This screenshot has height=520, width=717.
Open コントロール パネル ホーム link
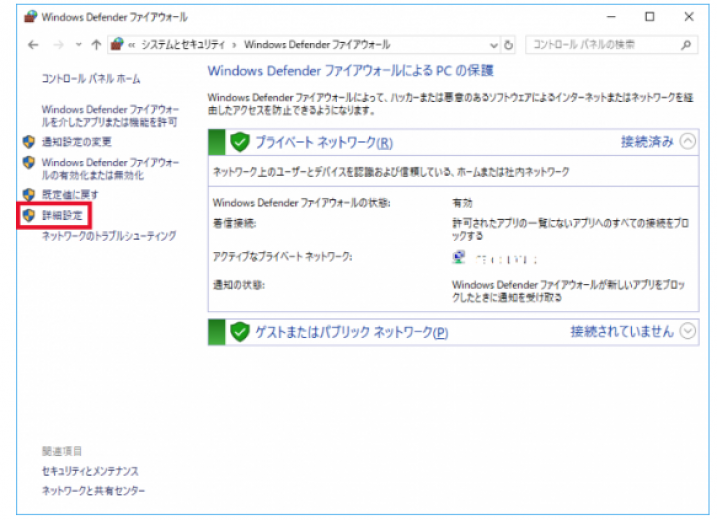91,79
